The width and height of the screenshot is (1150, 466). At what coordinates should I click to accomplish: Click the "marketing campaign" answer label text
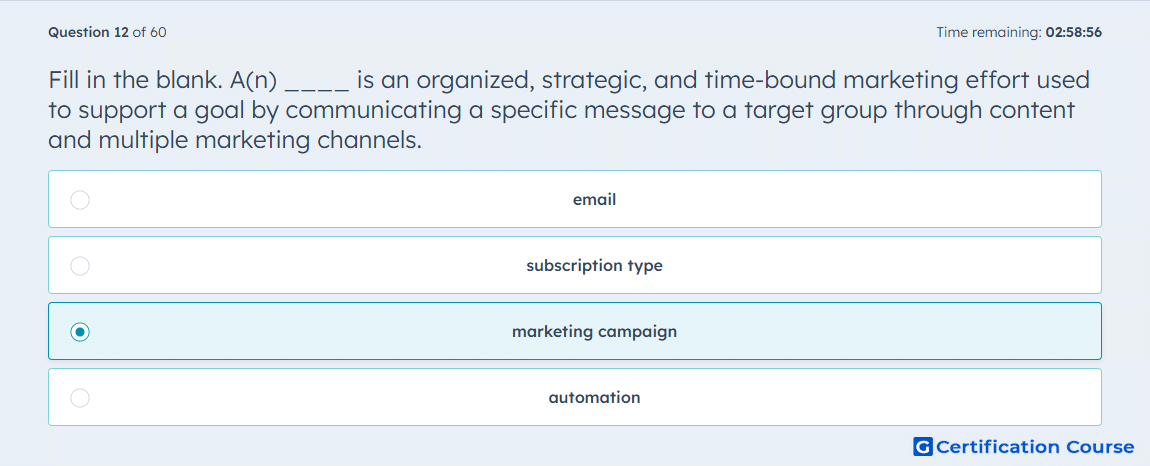pos(594,332)
